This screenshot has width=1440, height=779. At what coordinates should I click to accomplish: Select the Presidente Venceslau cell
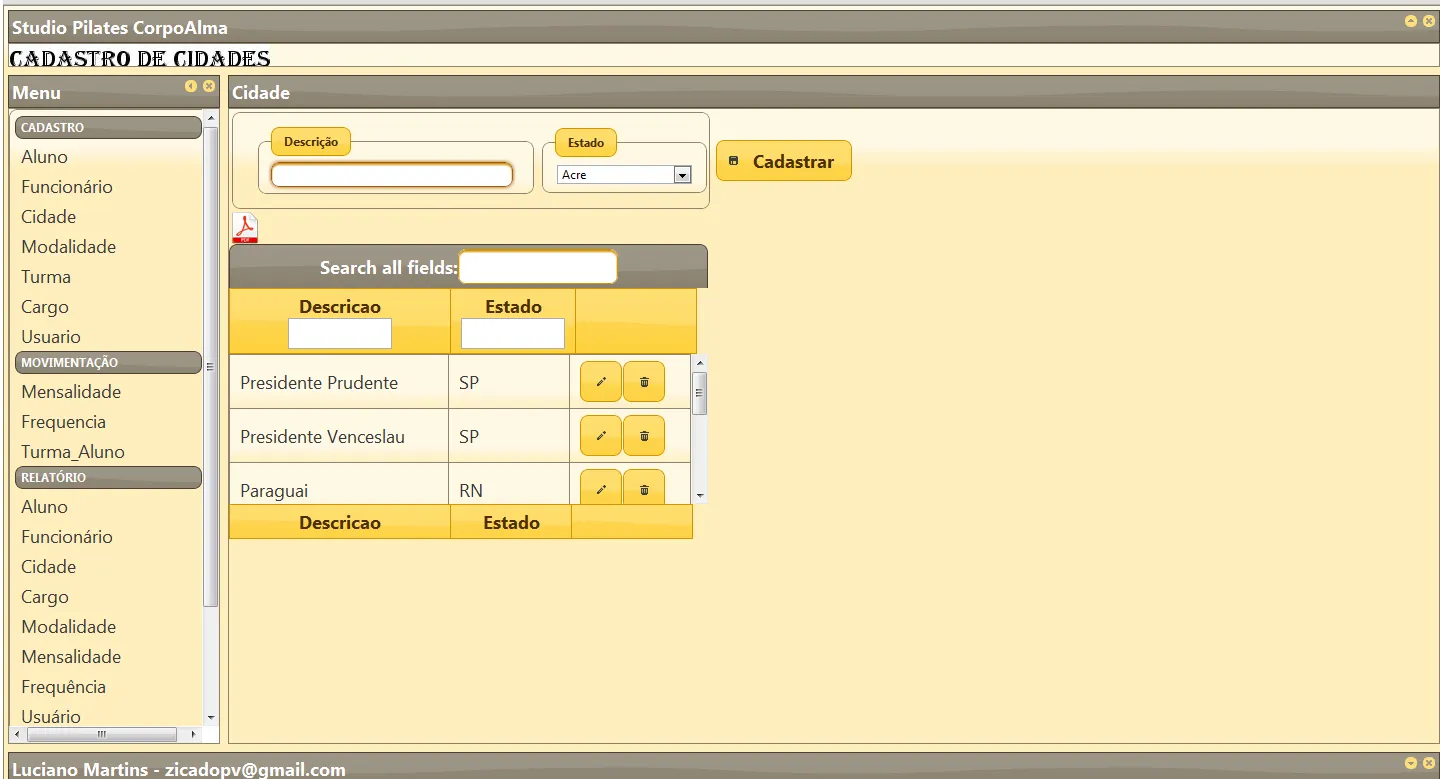click(x=339, y=436)
